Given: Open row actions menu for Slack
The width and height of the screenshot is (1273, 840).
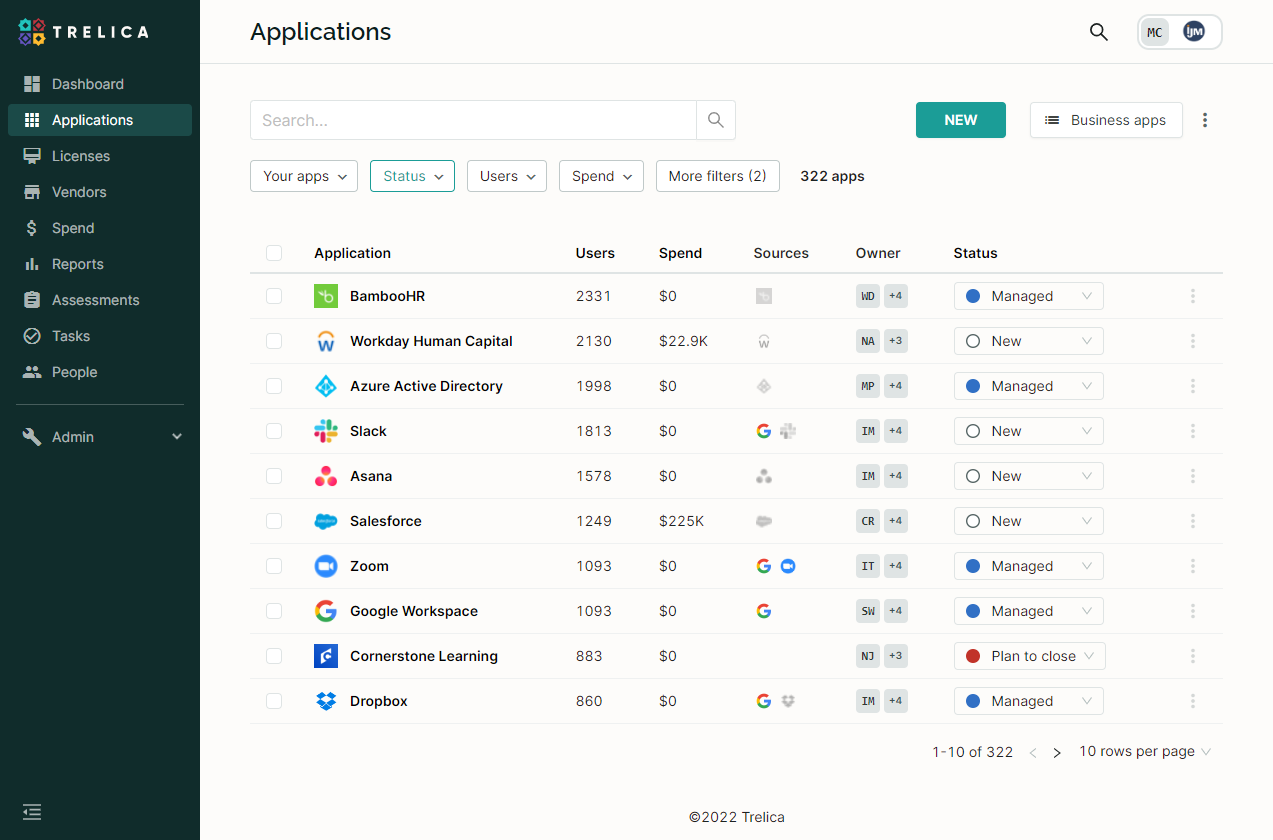Looking at the screenshot, I should click(1193, 431).
